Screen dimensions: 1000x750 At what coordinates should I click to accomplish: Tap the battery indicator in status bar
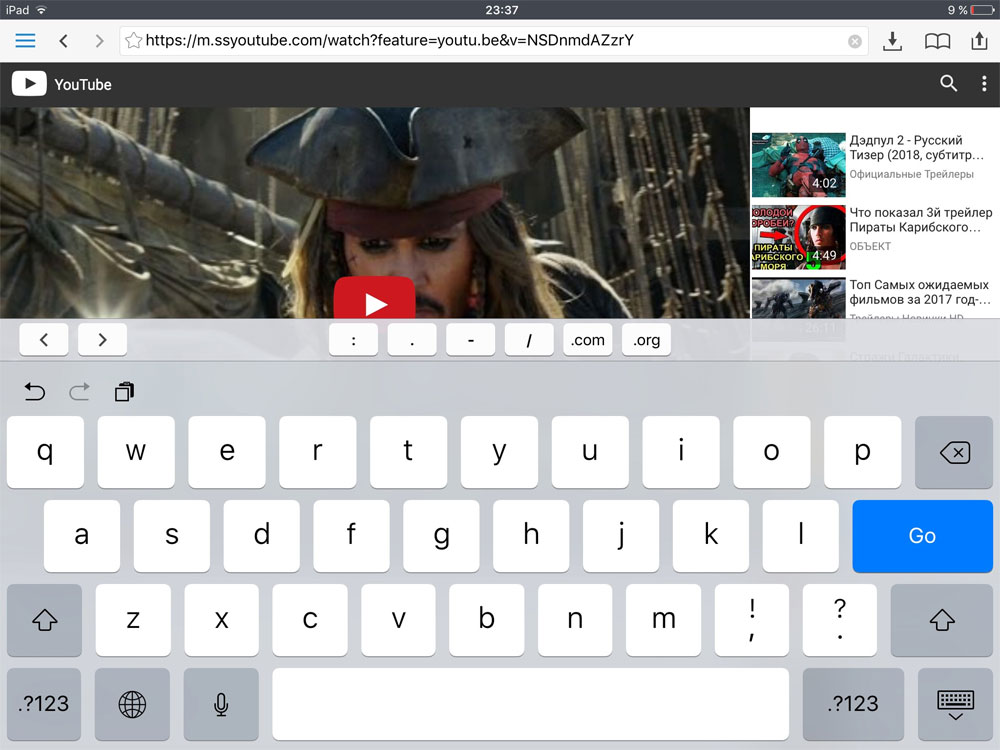[x=982, y=10]
